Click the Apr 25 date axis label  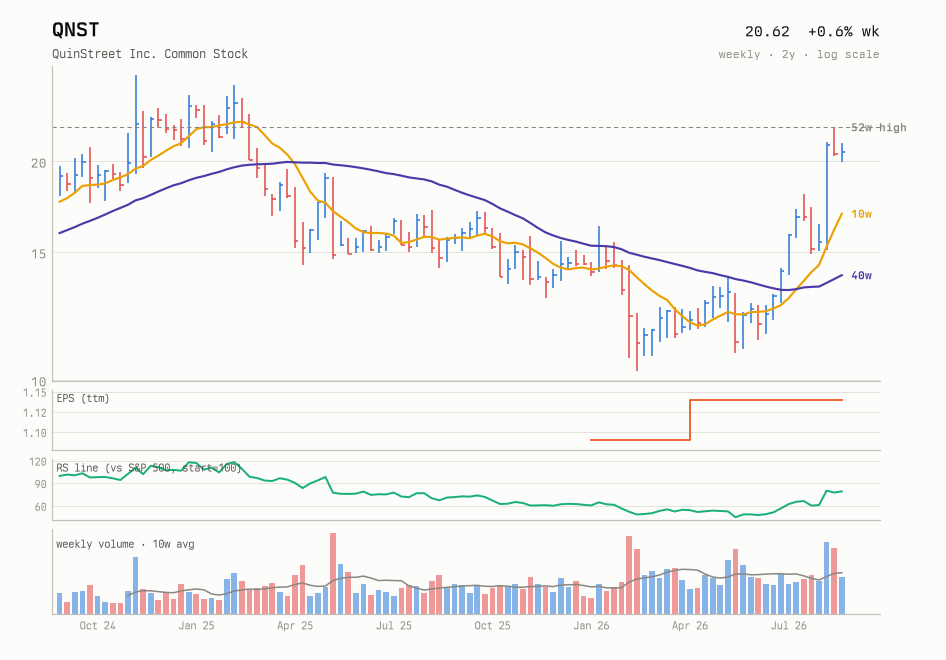click(x=295, y=626)
